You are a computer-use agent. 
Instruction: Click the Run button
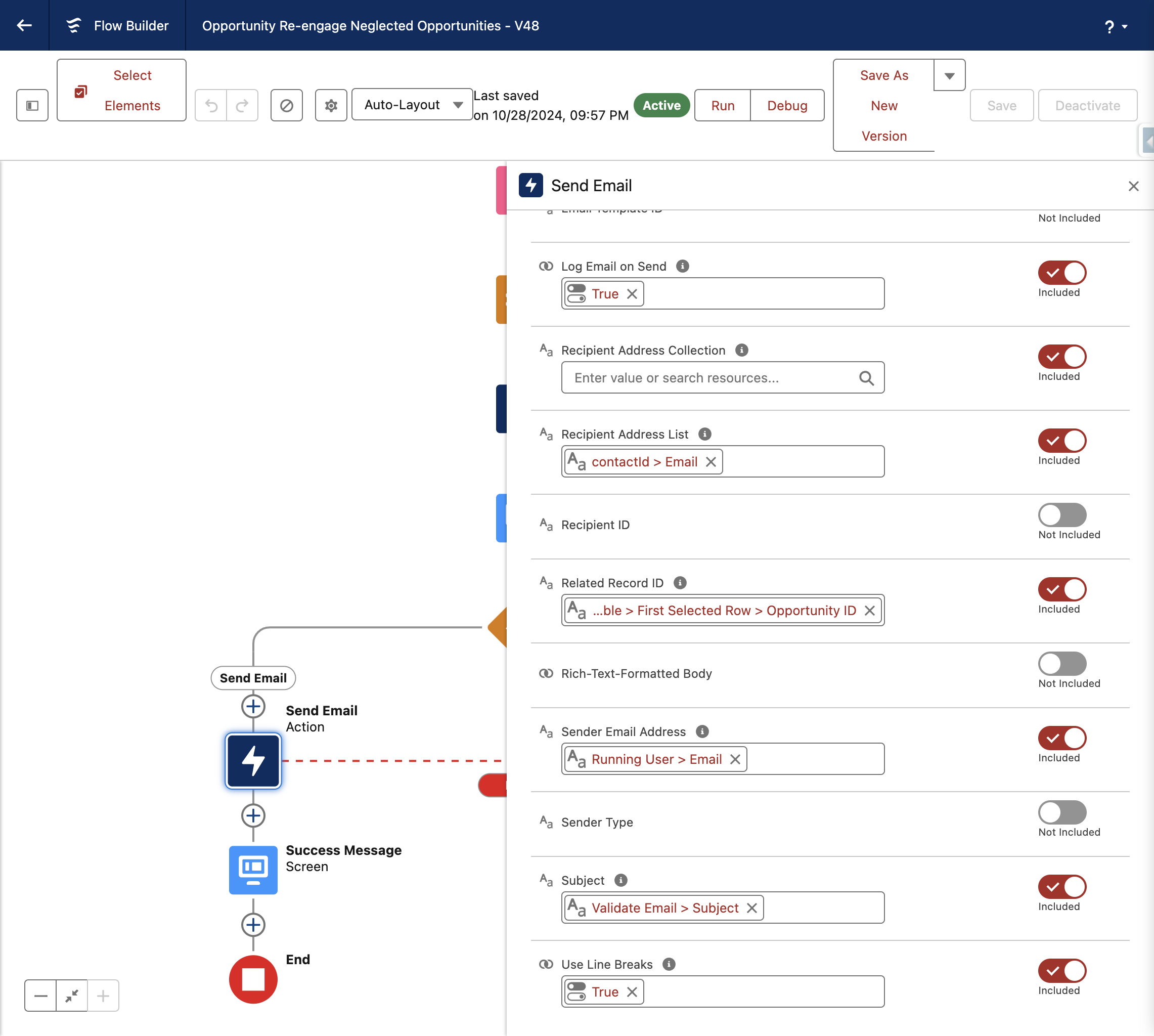(723, 105)
